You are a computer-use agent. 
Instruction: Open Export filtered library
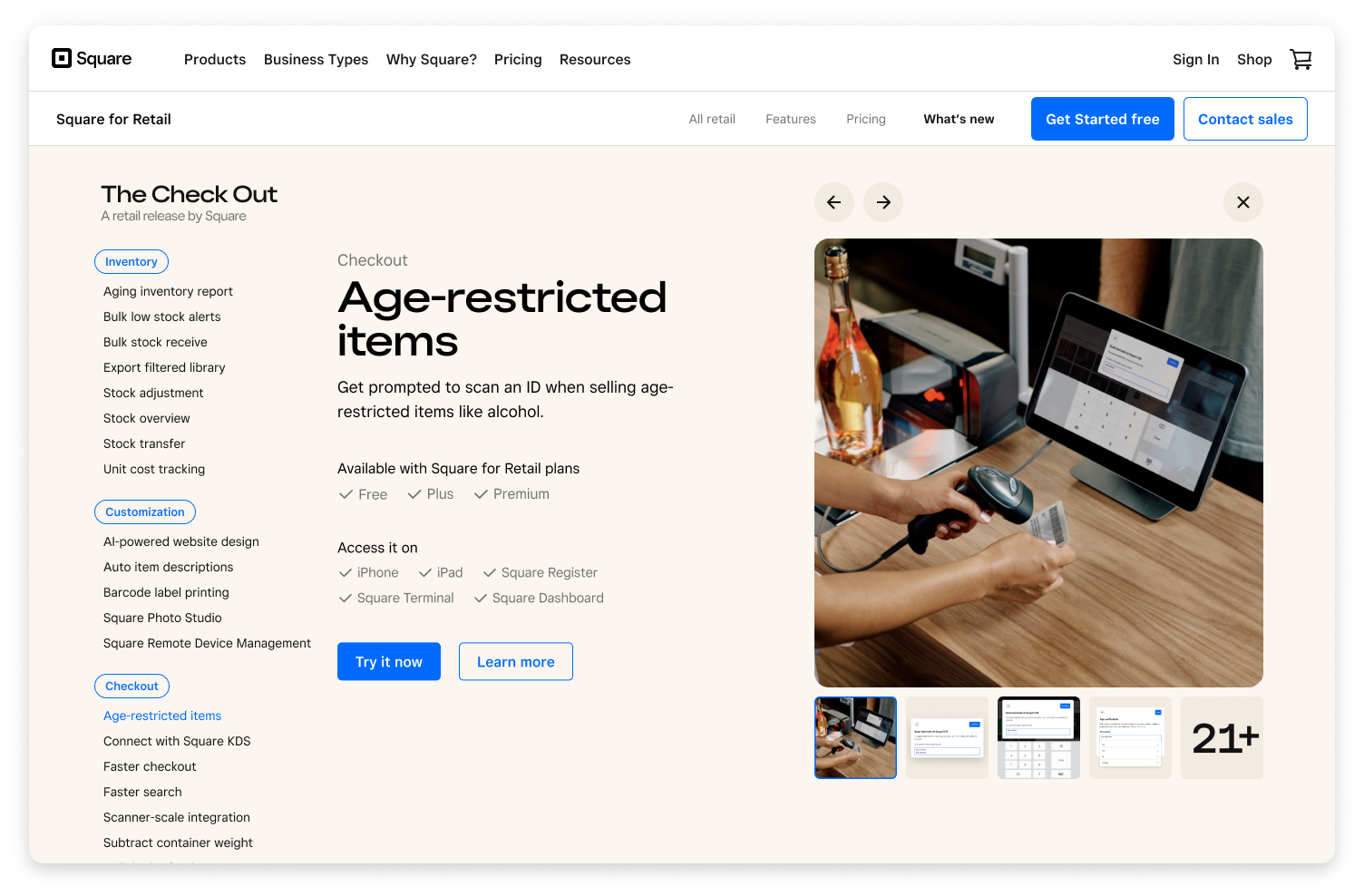pyautogui.click(x=164, y=367)
